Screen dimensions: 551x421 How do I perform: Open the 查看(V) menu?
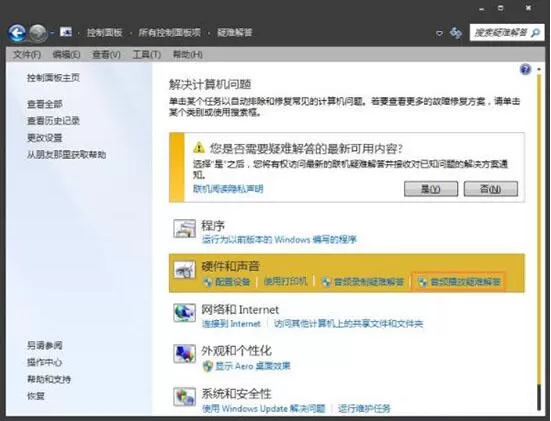pyautogui.click(x=106, y=54)
